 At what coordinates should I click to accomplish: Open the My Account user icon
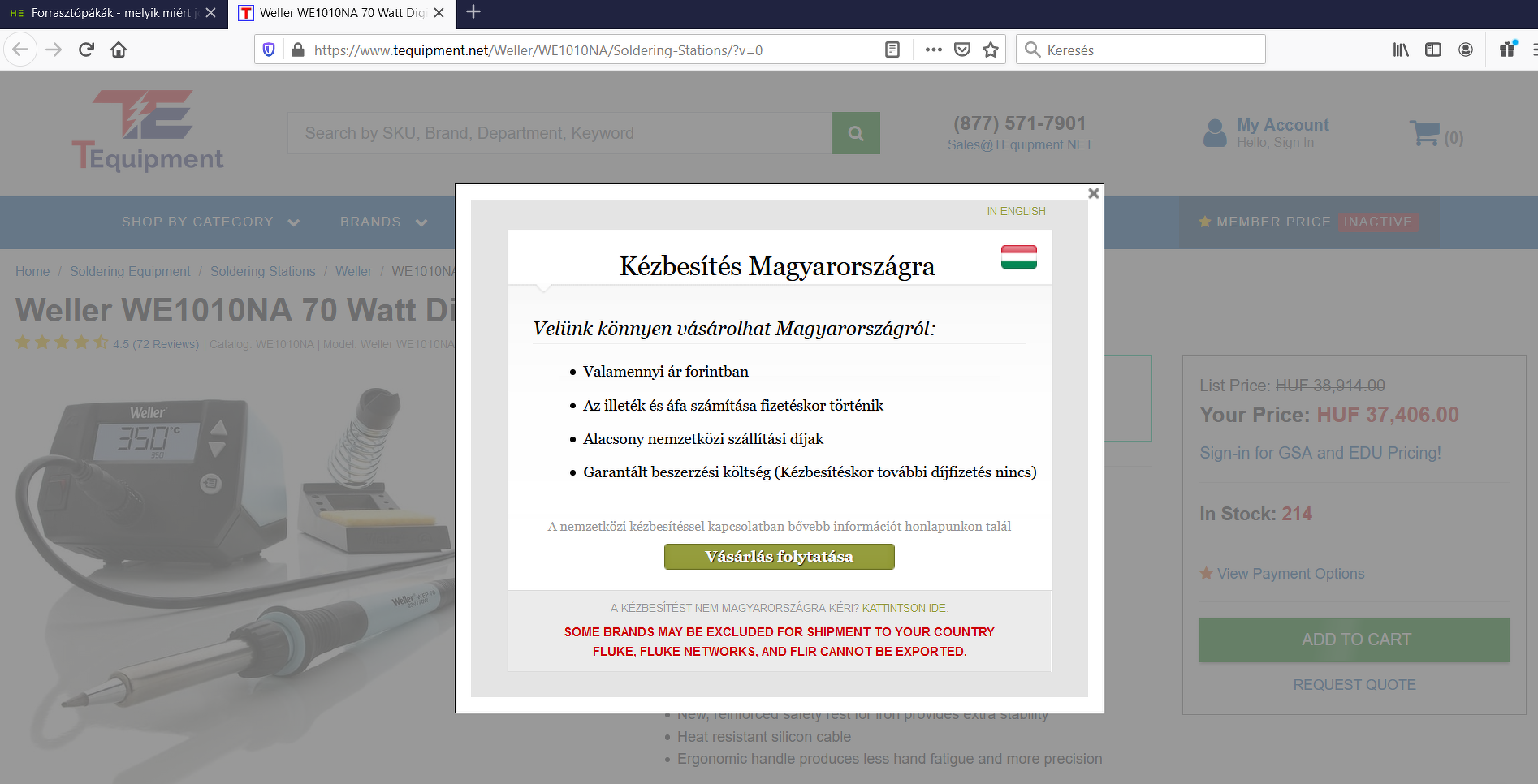click(x=1215, y=133)
